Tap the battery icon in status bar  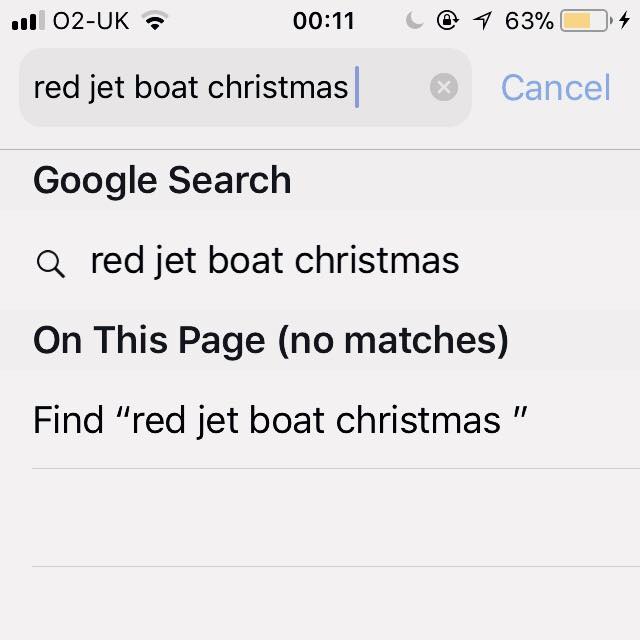(x=587, y=21)
